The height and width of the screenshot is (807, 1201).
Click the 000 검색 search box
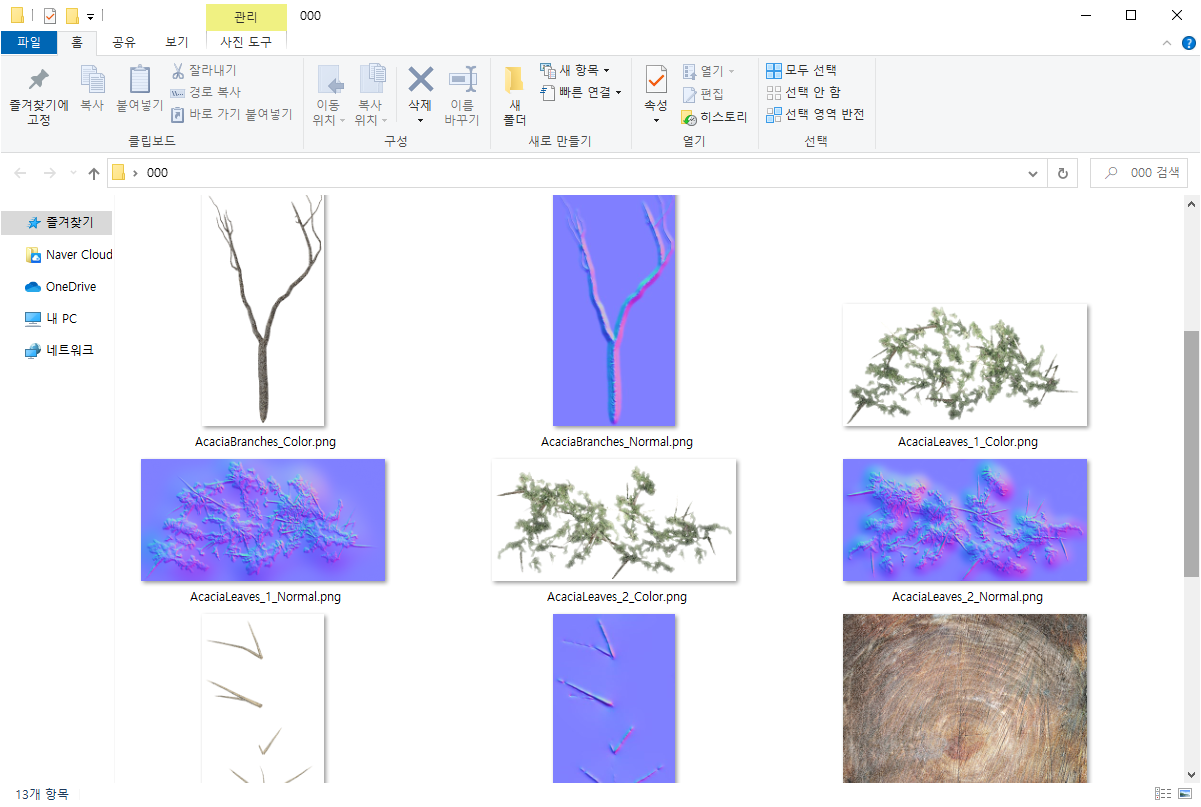pyautogui.click(x=1139, y=173)
